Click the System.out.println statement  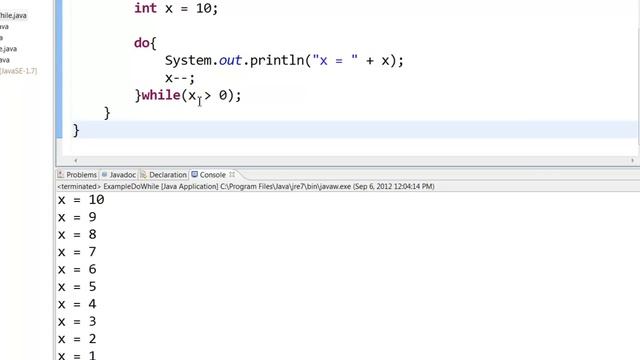pos(284,60)
